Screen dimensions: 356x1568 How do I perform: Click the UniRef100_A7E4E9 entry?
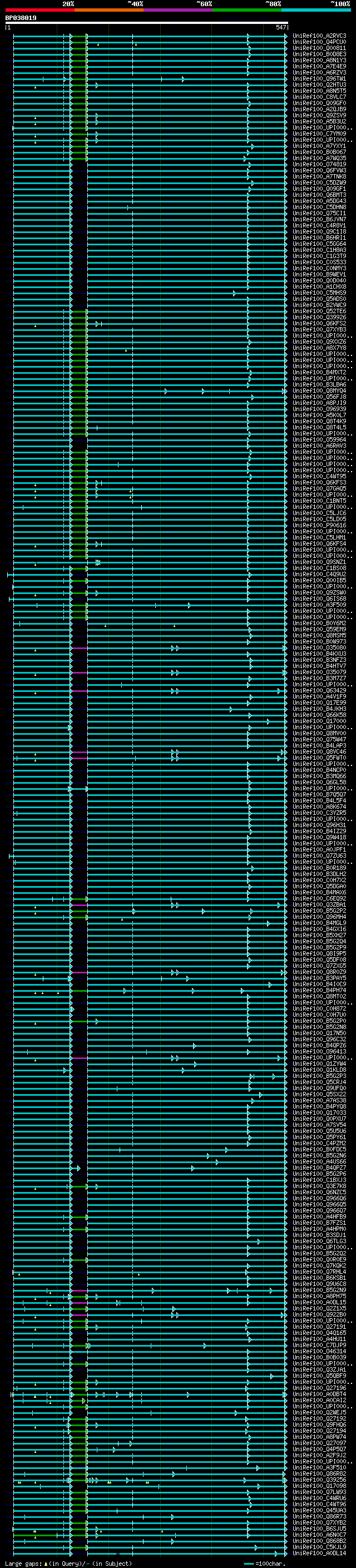(x=319, y=66)
